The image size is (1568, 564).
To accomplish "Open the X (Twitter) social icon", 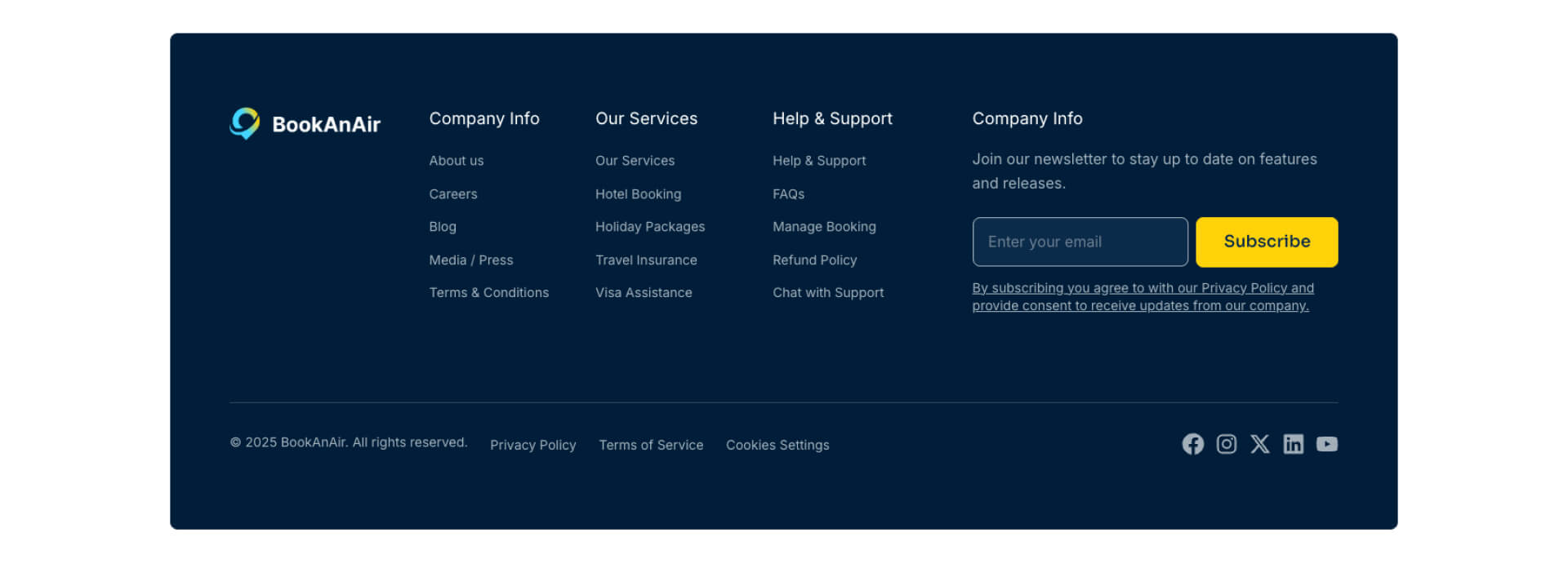I will [x=1259, y=444].
